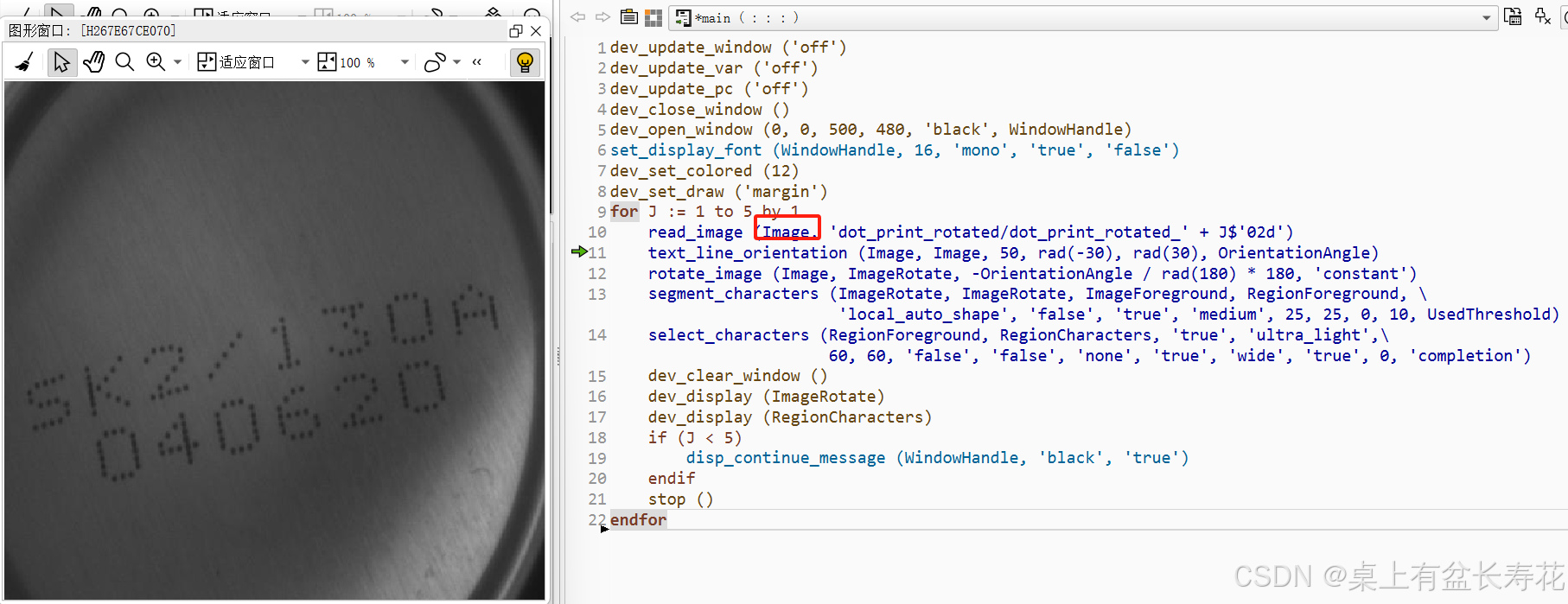The width and height of the screenshot is (1568, 604).
Task: Click the select_characters operator on line 14
Action: (x=729, y=335)
